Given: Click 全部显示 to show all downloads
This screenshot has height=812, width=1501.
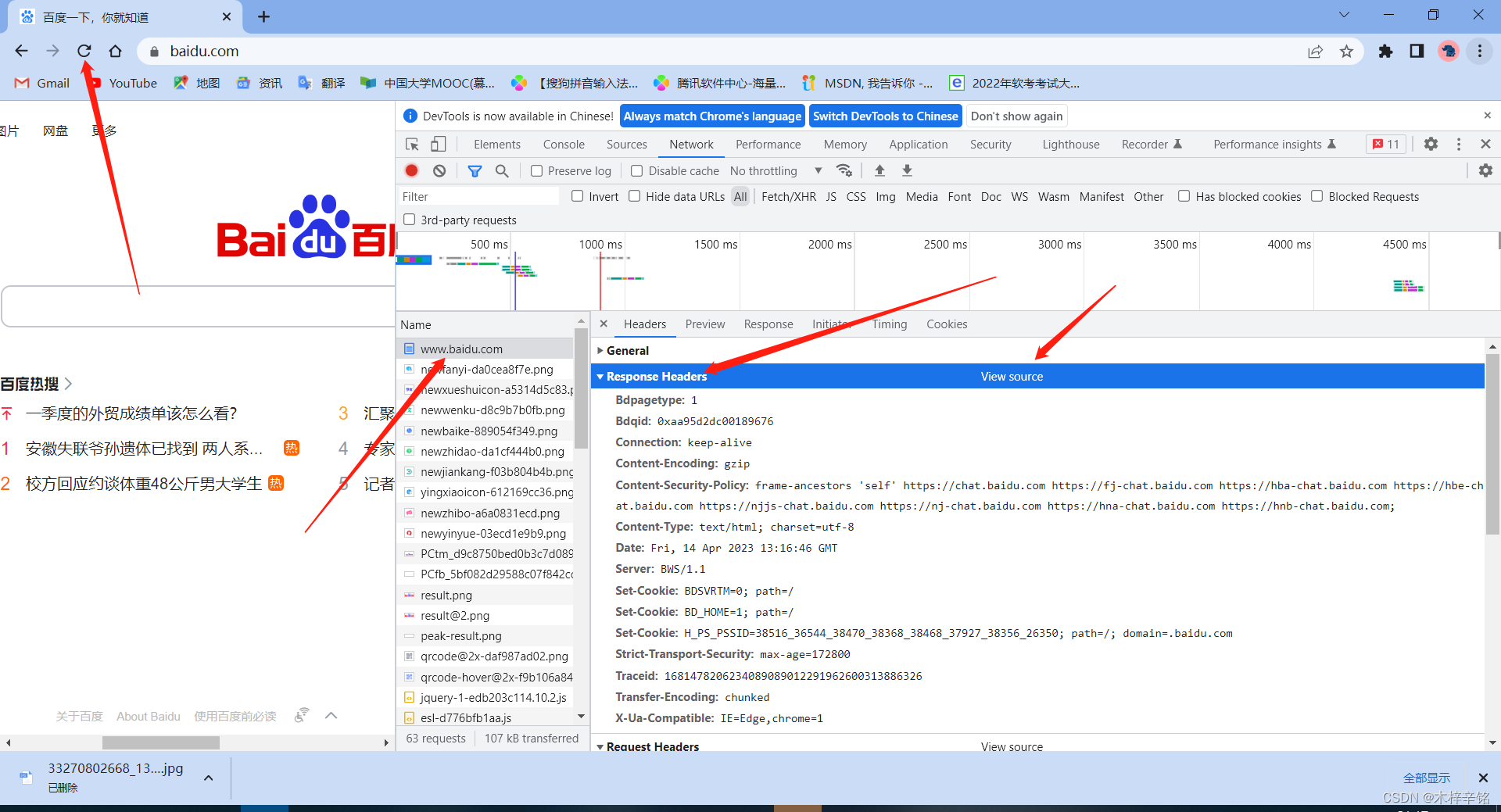Looking at the screenshot, I should pos(1426,778).
